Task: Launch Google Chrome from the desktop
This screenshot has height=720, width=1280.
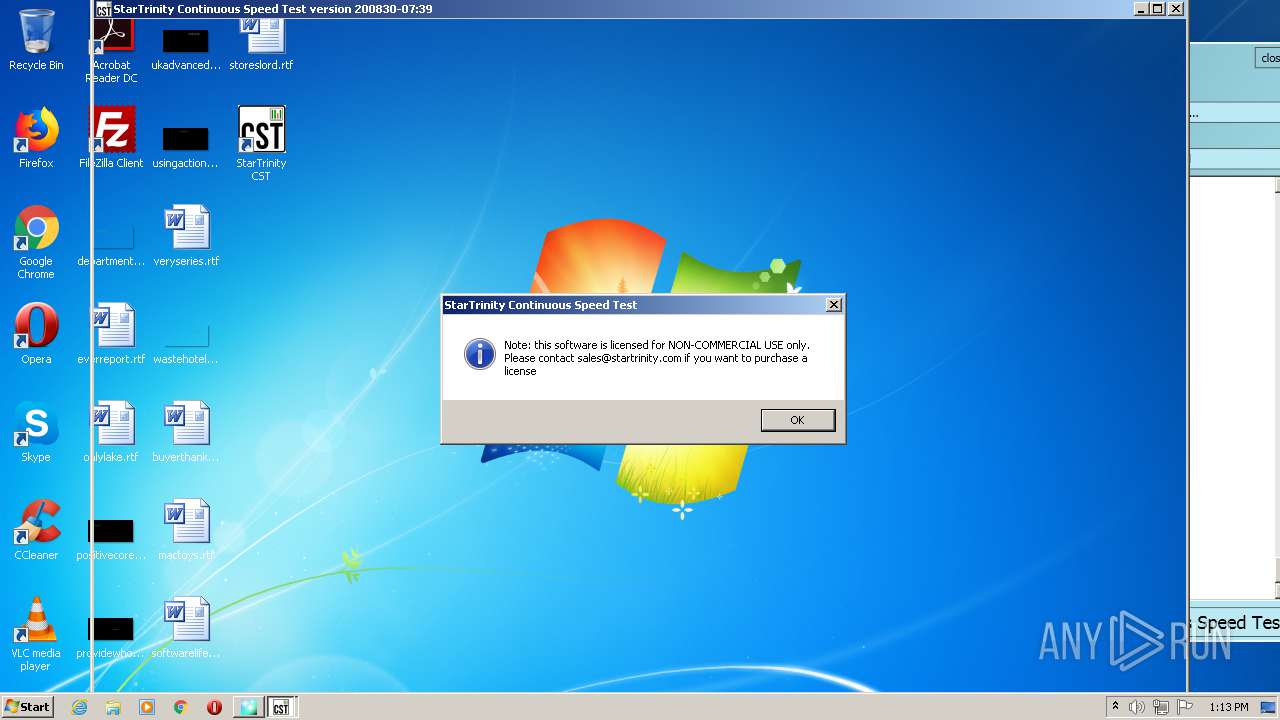Action: click(36, 242)
